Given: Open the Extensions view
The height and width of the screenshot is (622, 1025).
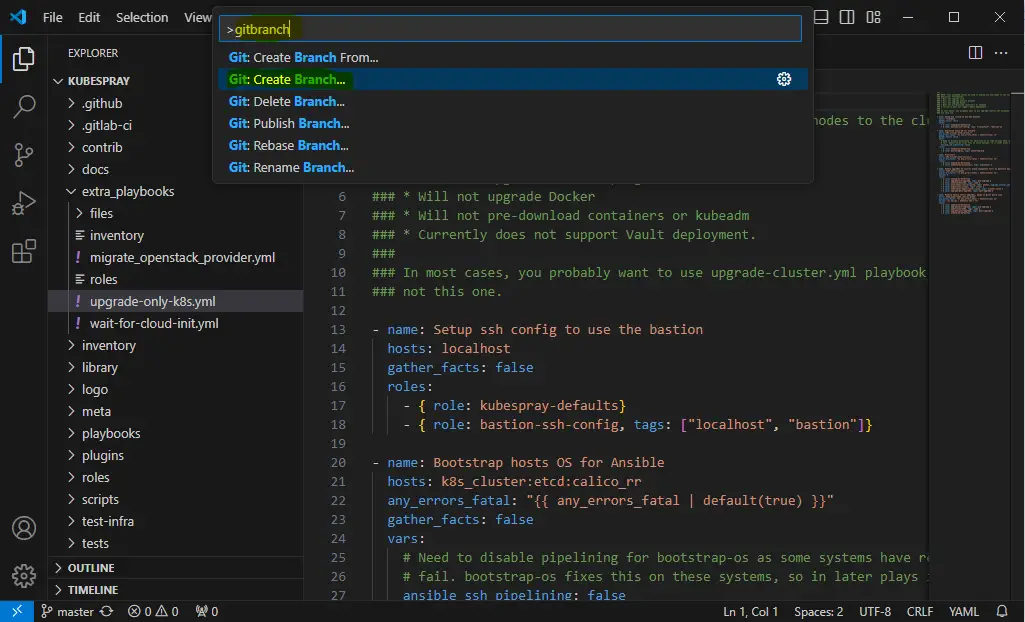Looking at the screenshot, I should pos(23,251).
